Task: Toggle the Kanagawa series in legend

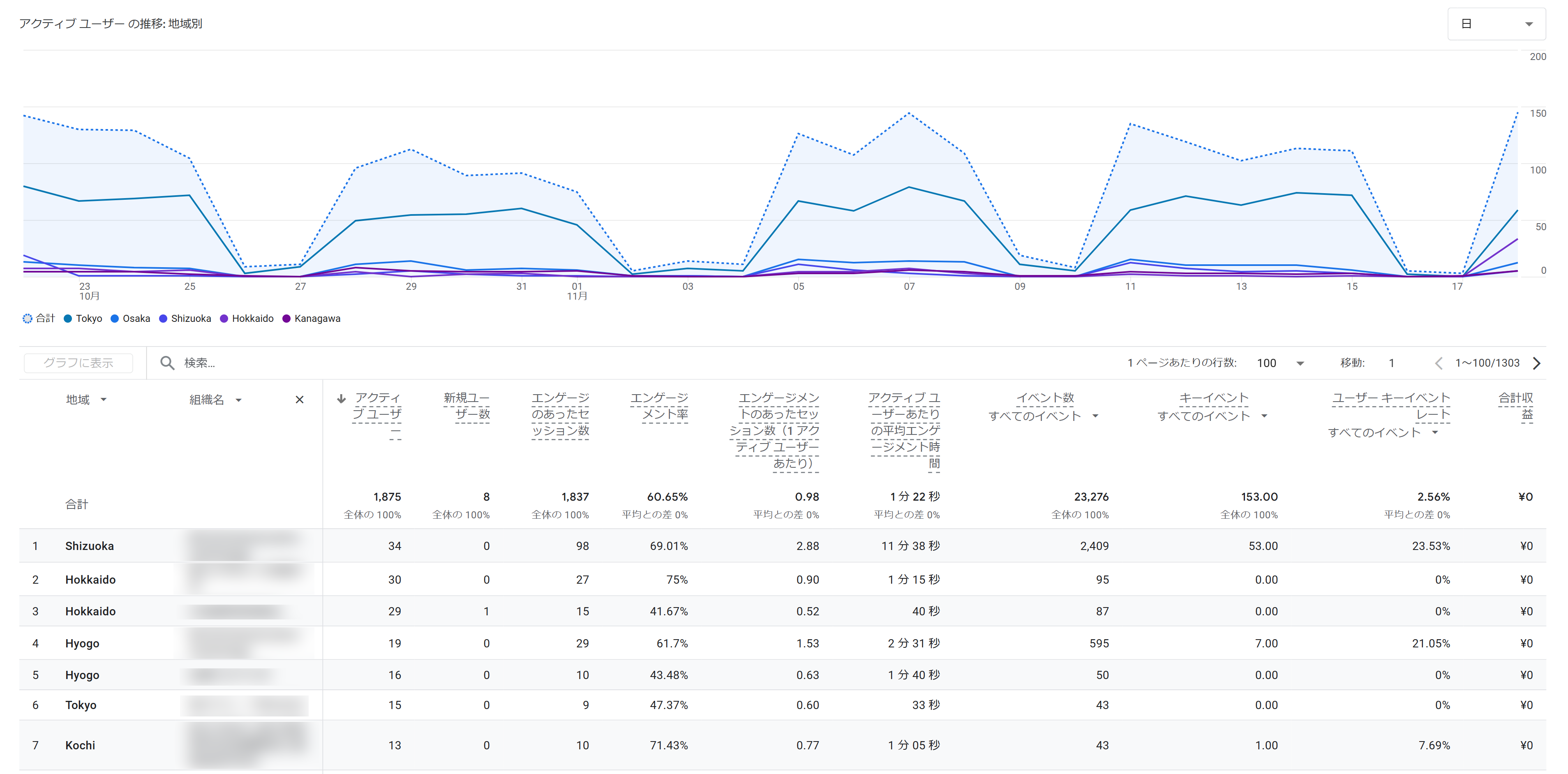Action: [x=311, y=319]
